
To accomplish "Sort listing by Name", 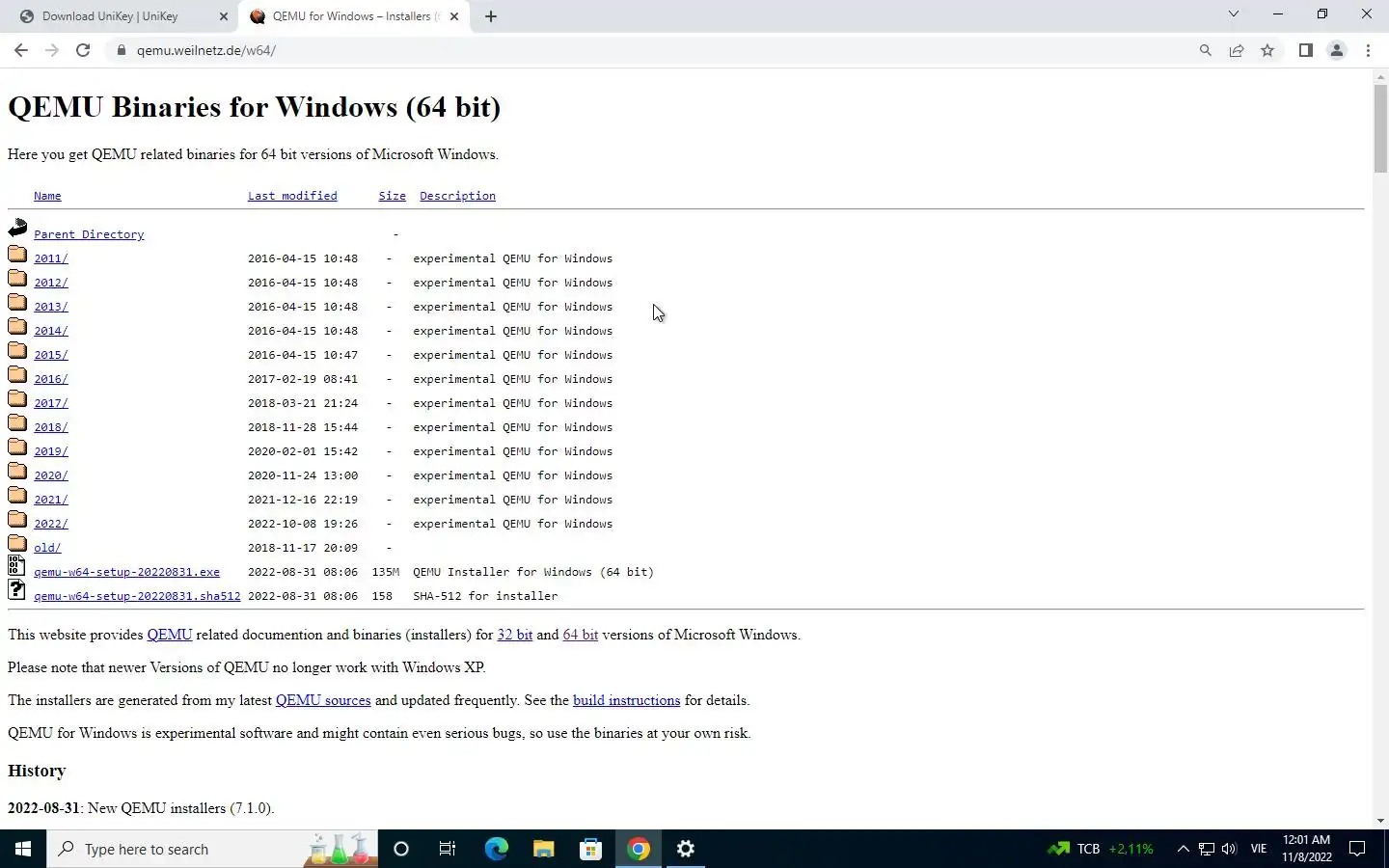I will tap(47, 196).
